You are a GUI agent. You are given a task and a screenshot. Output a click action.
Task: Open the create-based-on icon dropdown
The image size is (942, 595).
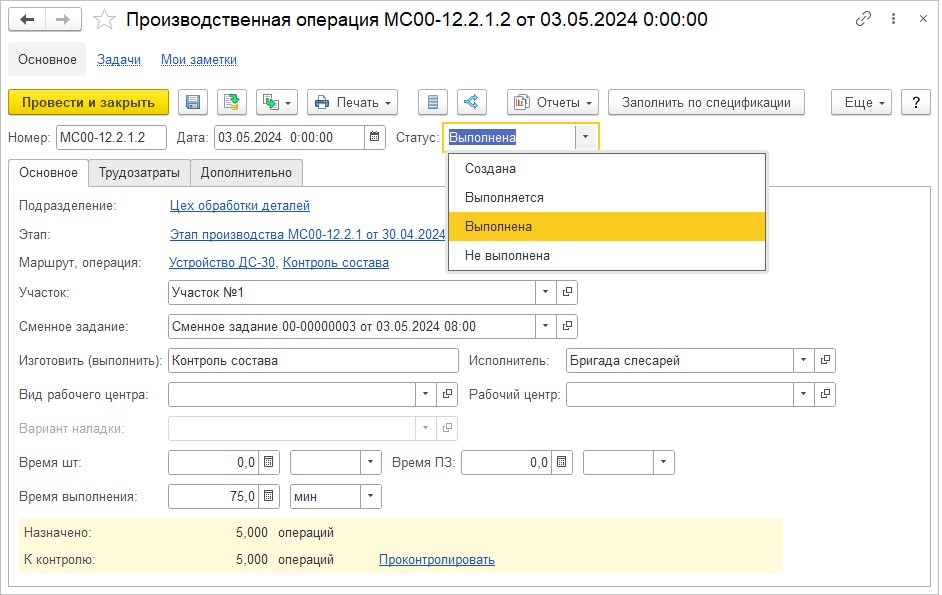(277, 102)
